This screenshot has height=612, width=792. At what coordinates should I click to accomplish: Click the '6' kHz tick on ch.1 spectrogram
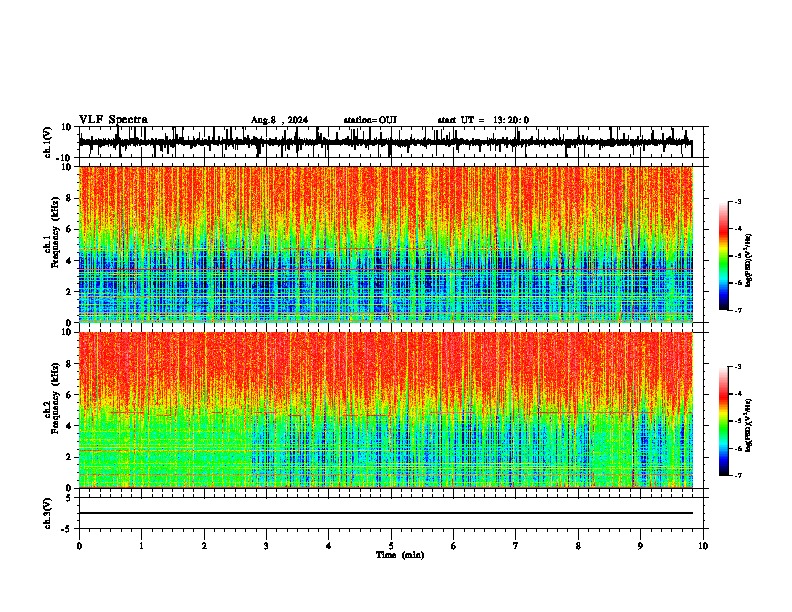click(70, 229)
